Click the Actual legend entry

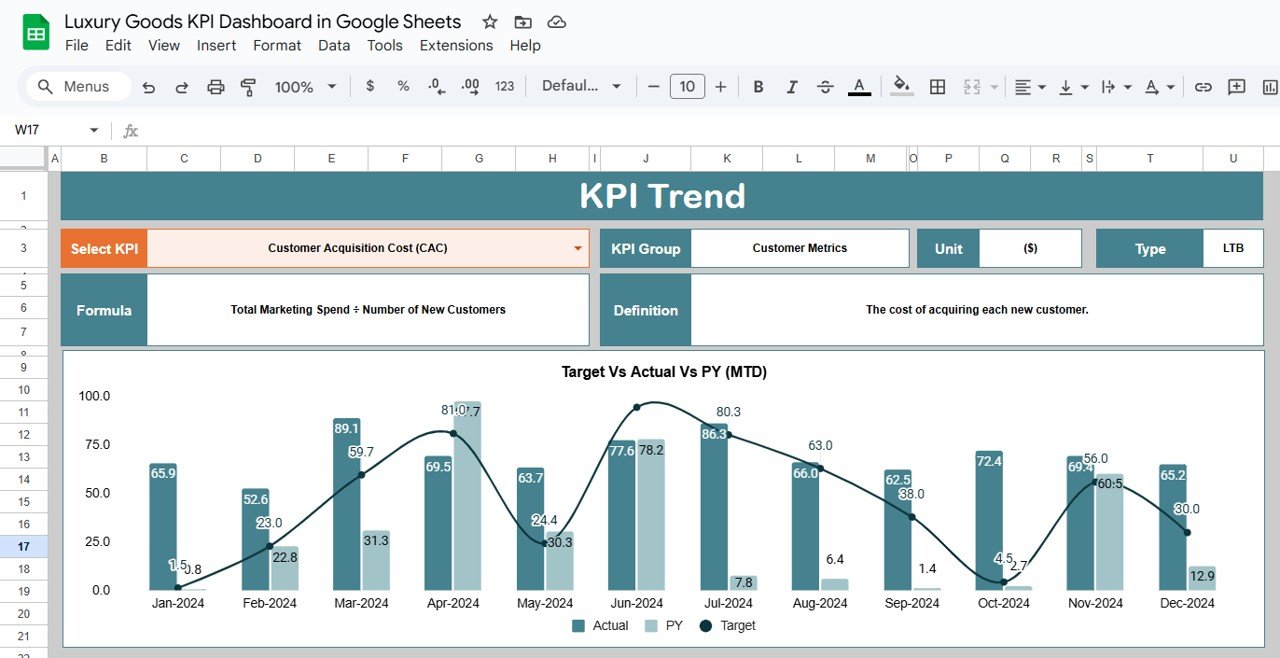[600, 626]
